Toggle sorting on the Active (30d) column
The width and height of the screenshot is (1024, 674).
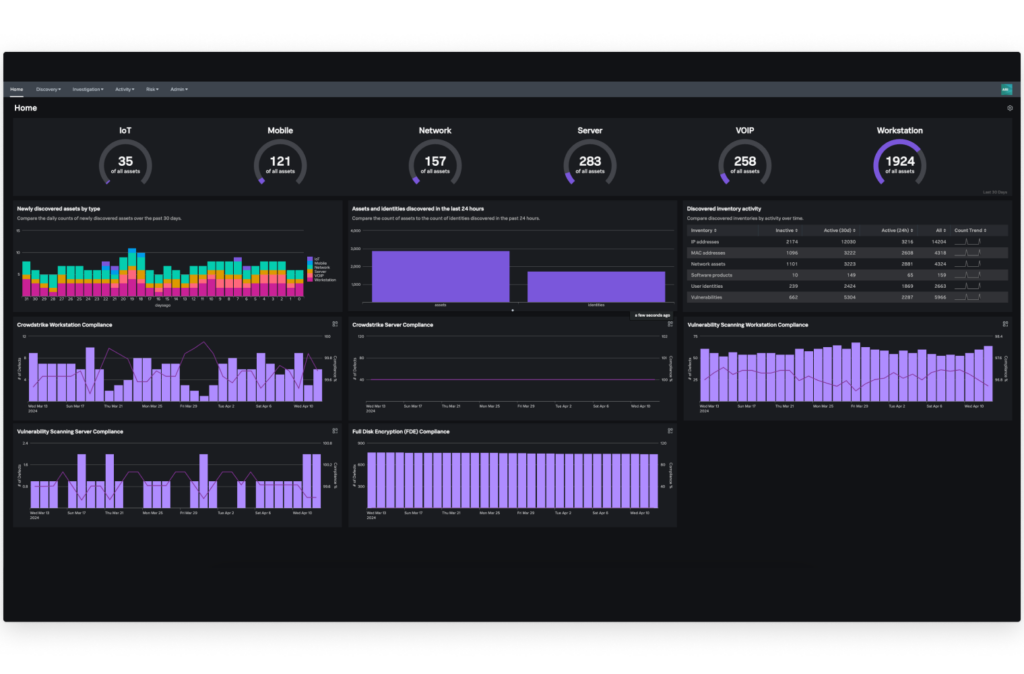click(x=840, y=229)
